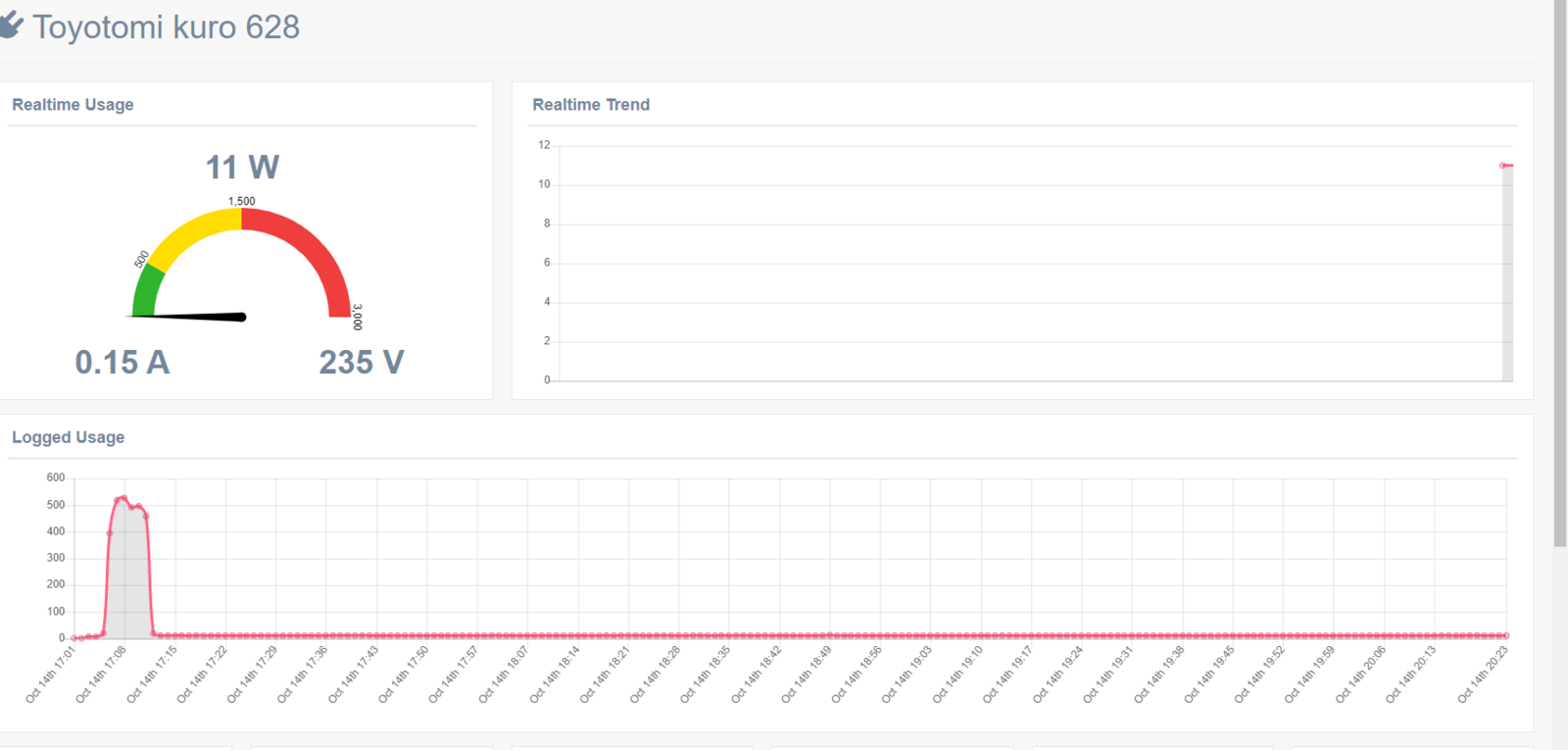Click the data point in Realtime Trend chart
This screenshot has height=750, width=1568.
[x=1502, y=166]
